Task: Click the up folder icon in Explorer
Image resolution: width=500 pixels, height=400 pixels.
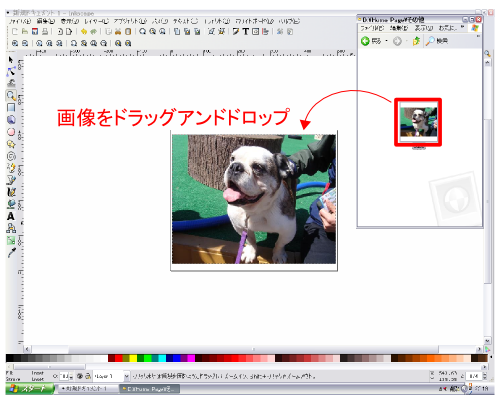Action: (417, 41)
